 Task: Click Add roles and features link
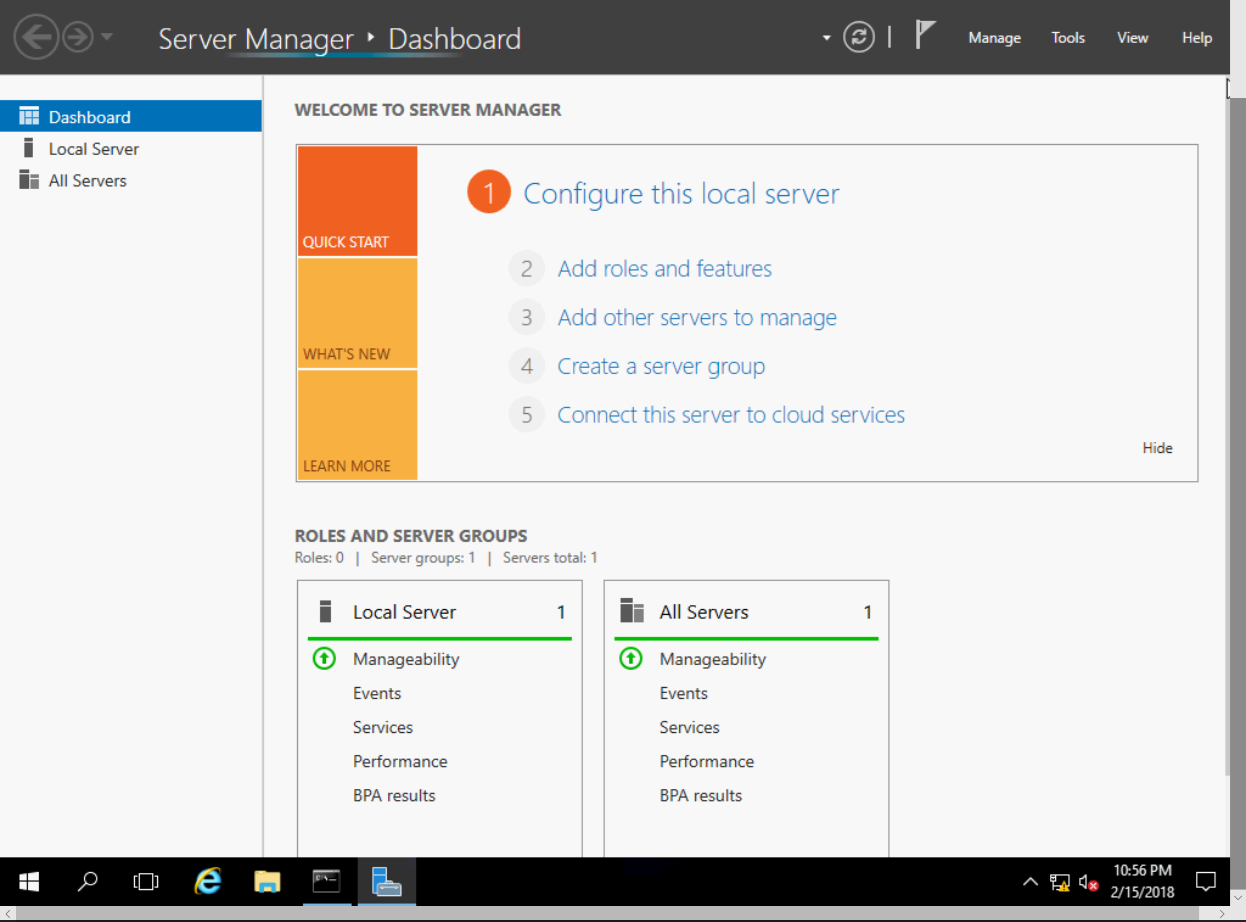click(x=665, y=269)
